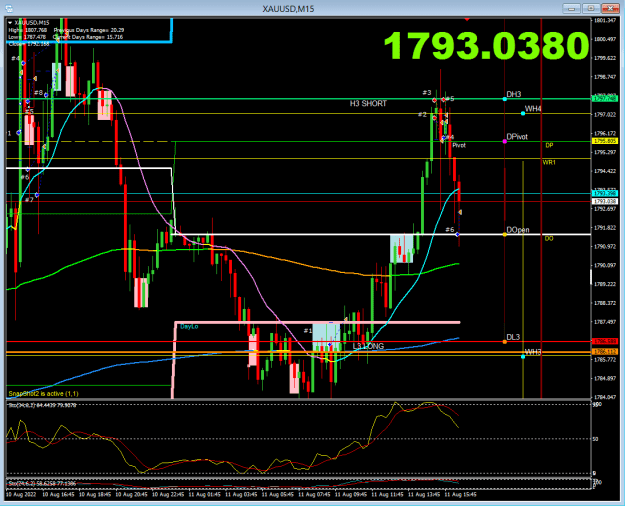Click the orange 1786.112 price tag
This screenshot has height=506, width=625.
point(605,352)
